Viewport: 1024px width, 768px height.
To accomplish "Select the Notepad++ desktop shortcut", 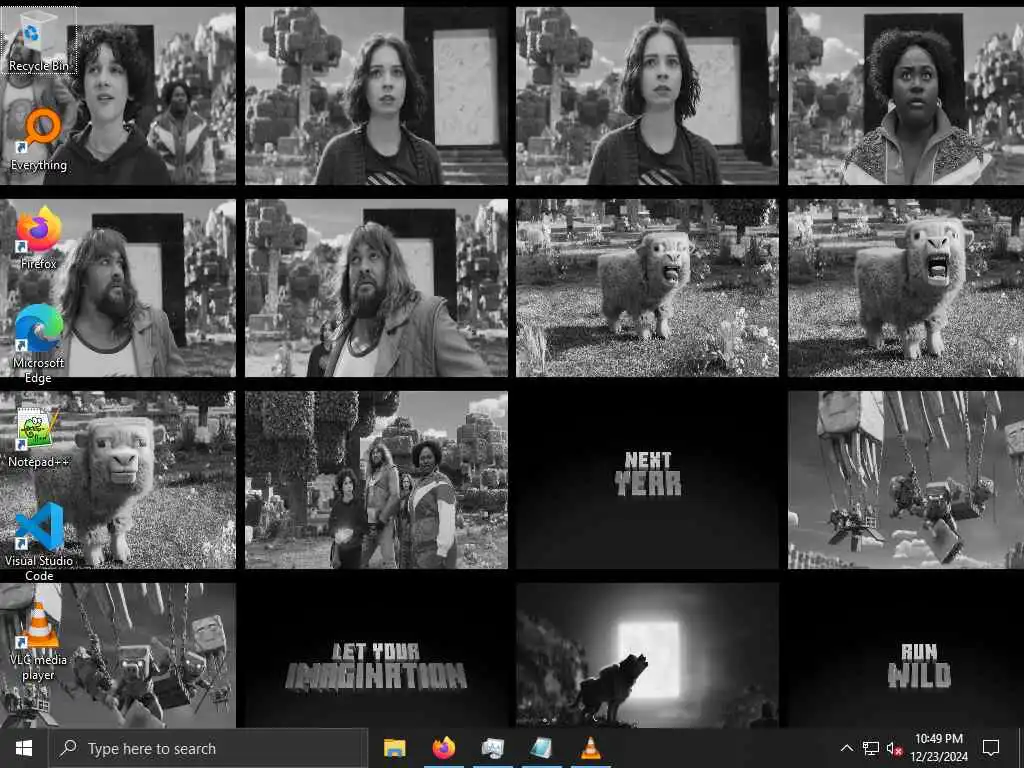I will point(39,437).
